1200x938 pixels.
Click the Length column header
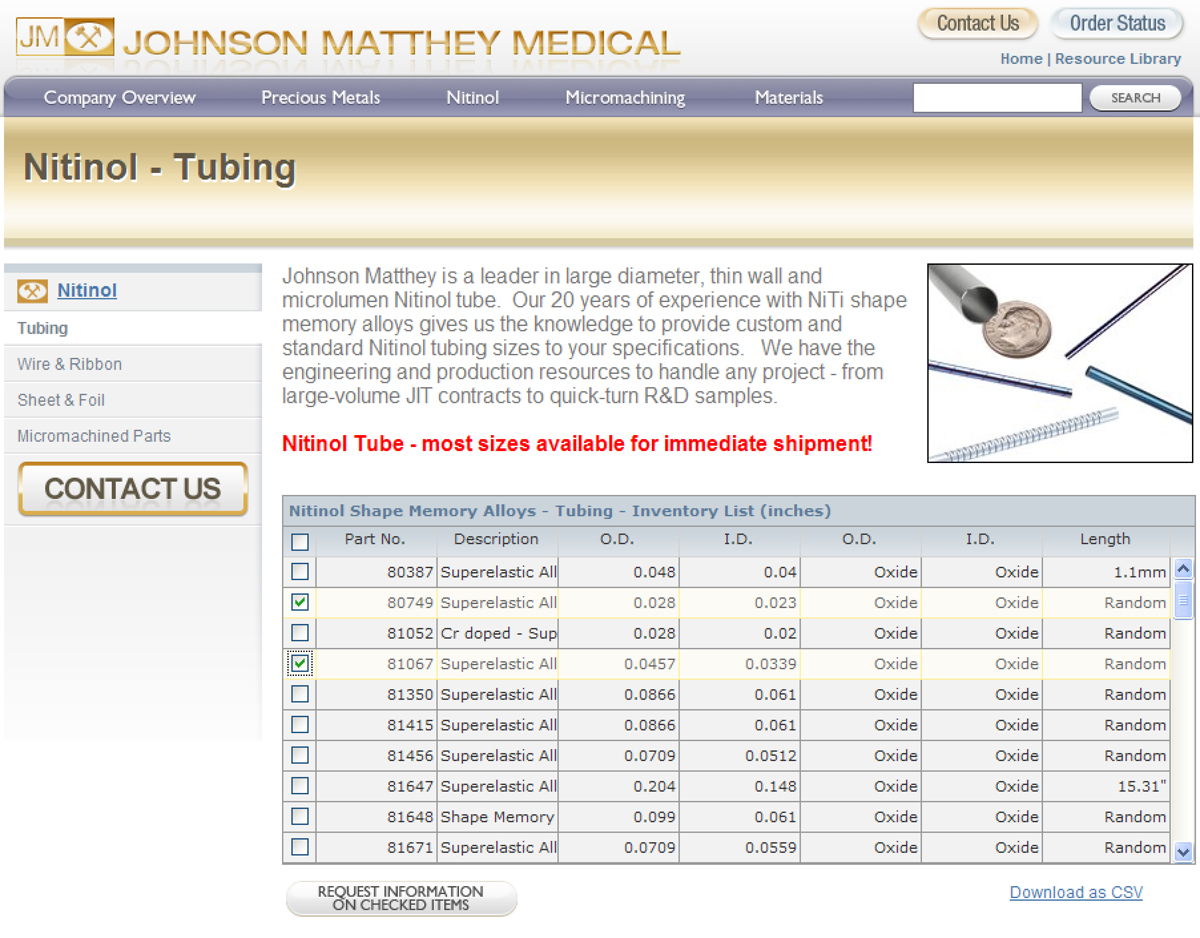tap(1105, 539)
